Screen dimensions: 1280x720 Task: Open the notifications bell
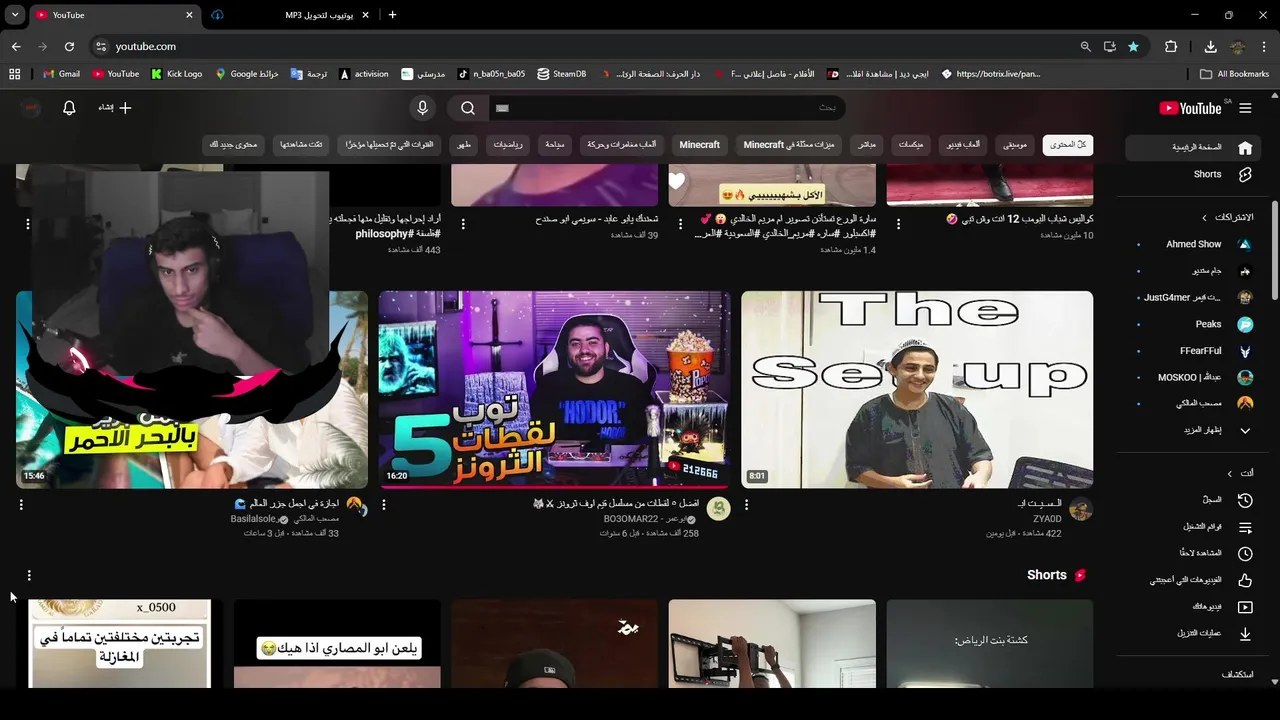click(69, 108)
